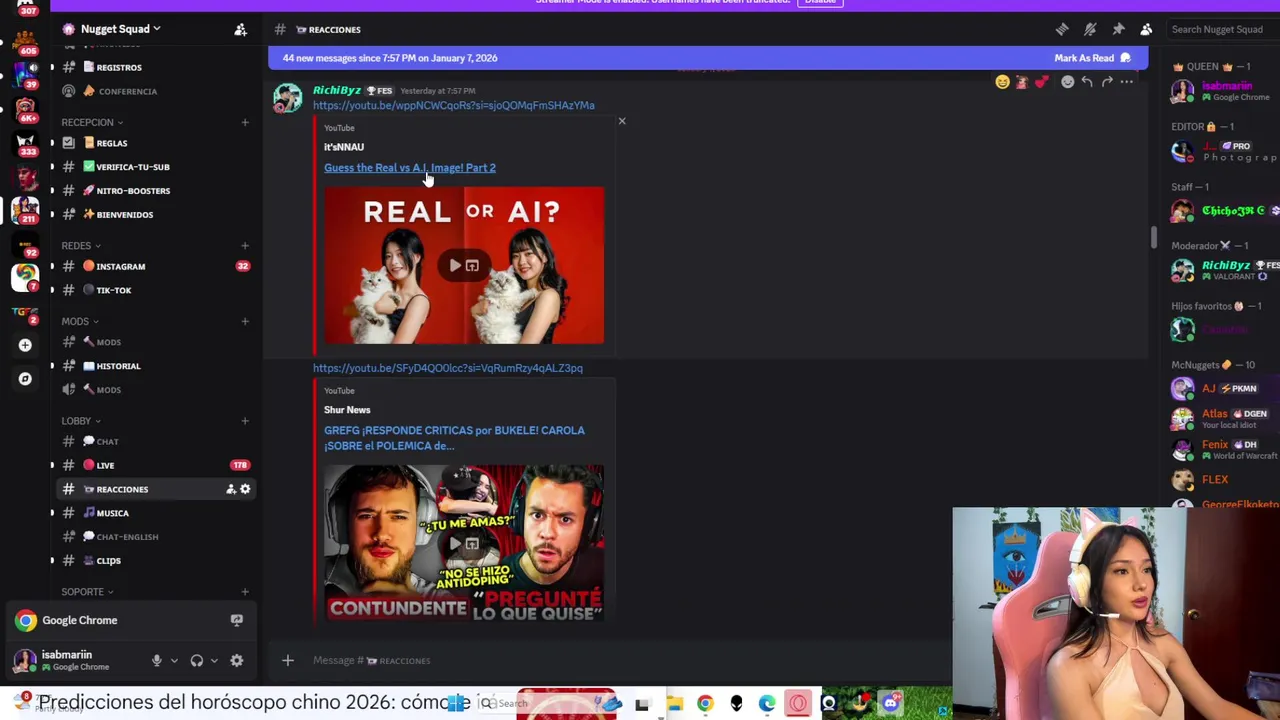Image resolution: width=1280 pixels, height=720 pixels.
Task: Open More message options ellipsis
Action: pyautogui.click(x=1127, y=82)
